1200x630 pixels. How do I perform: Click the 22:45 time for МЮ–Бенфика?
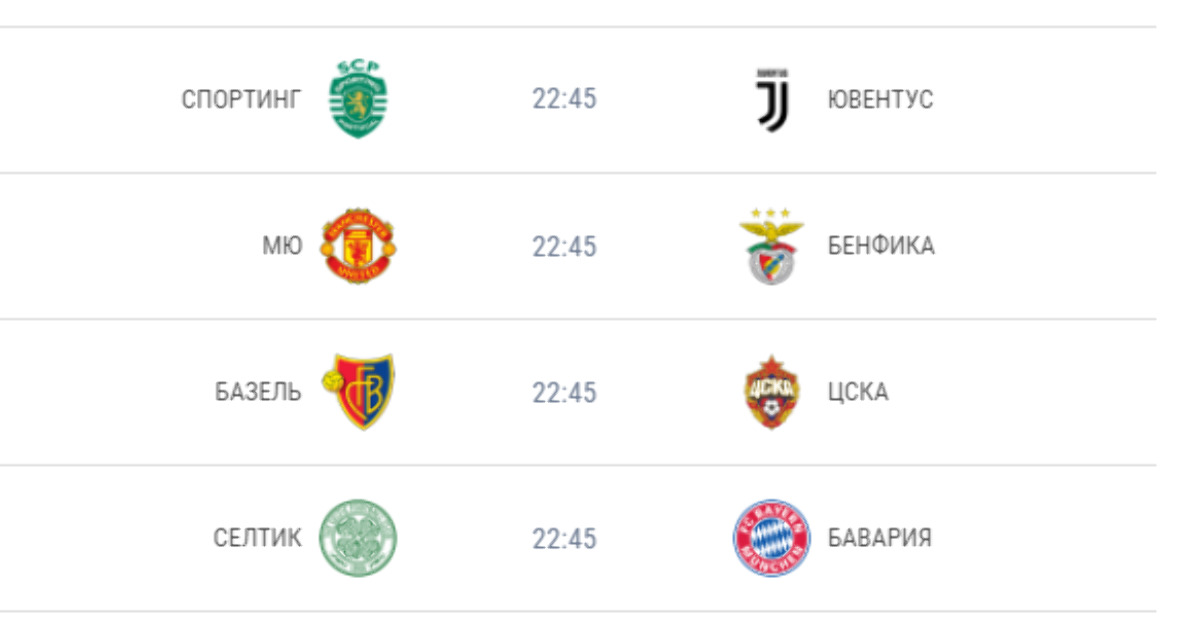point(564,246)
